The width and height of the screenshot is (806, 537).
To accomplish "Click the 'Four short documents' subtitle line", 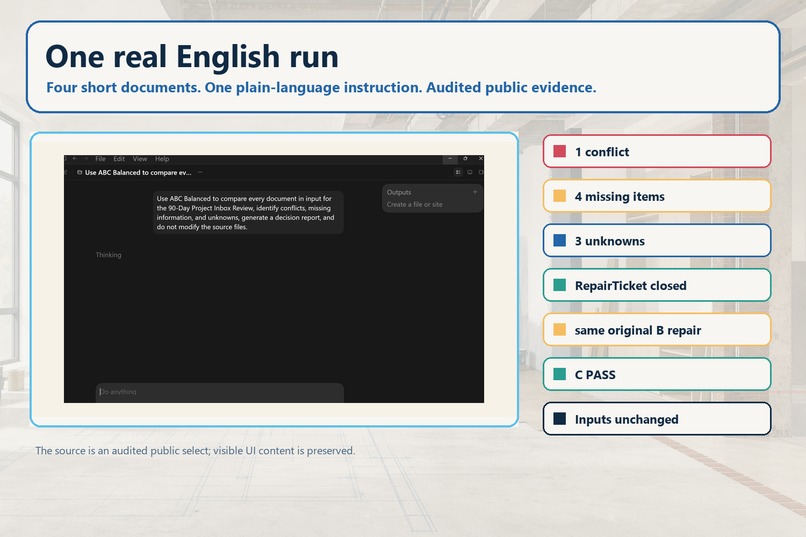I will tap(321, 87).
